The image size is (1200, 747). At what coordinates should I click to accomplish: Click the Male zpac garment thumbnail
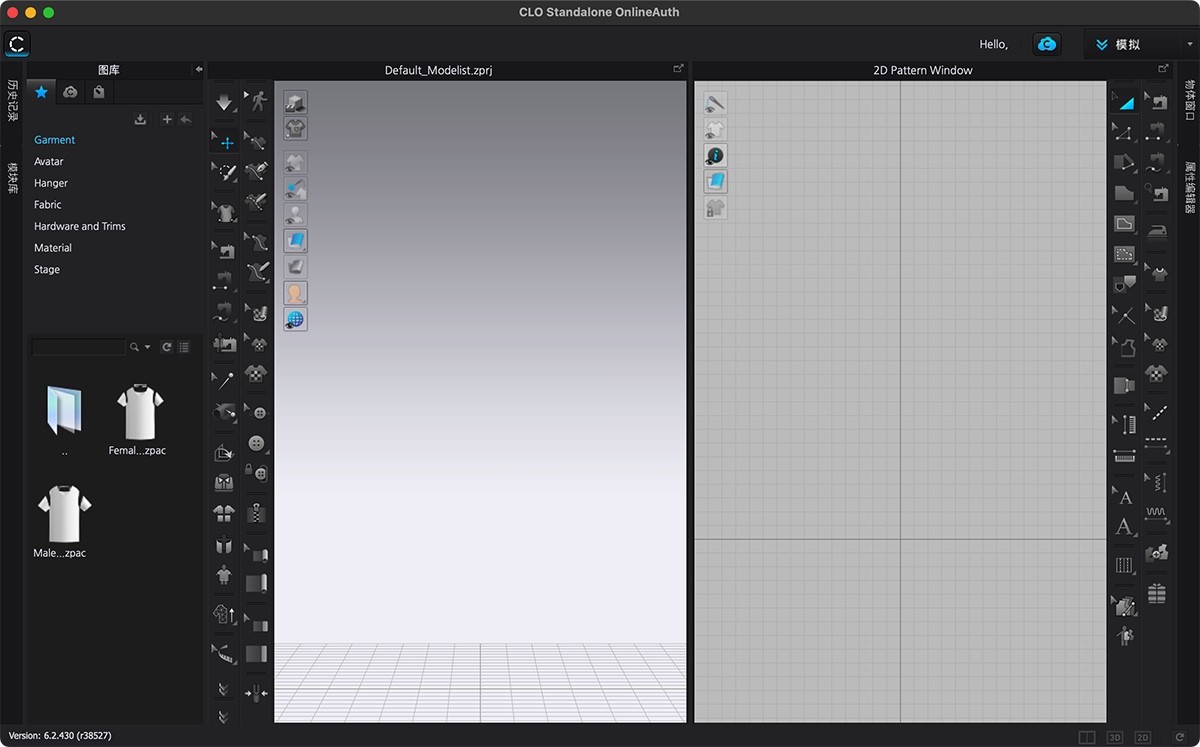[x=64, y=515]
